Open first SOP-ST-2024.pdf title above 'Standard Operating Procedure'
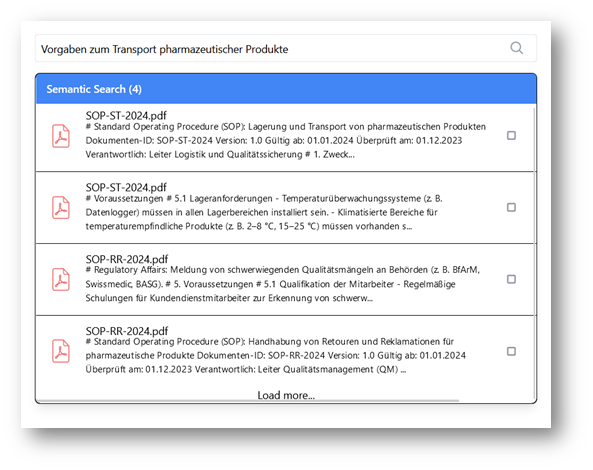 click(126, 116)
